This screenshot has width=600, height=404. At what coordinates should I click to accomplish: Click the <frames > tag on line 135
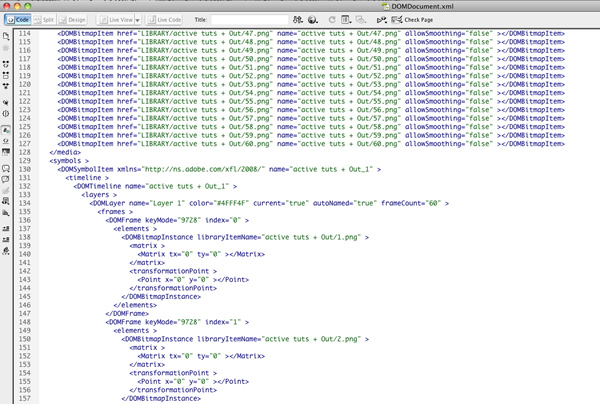pos(115,212)
